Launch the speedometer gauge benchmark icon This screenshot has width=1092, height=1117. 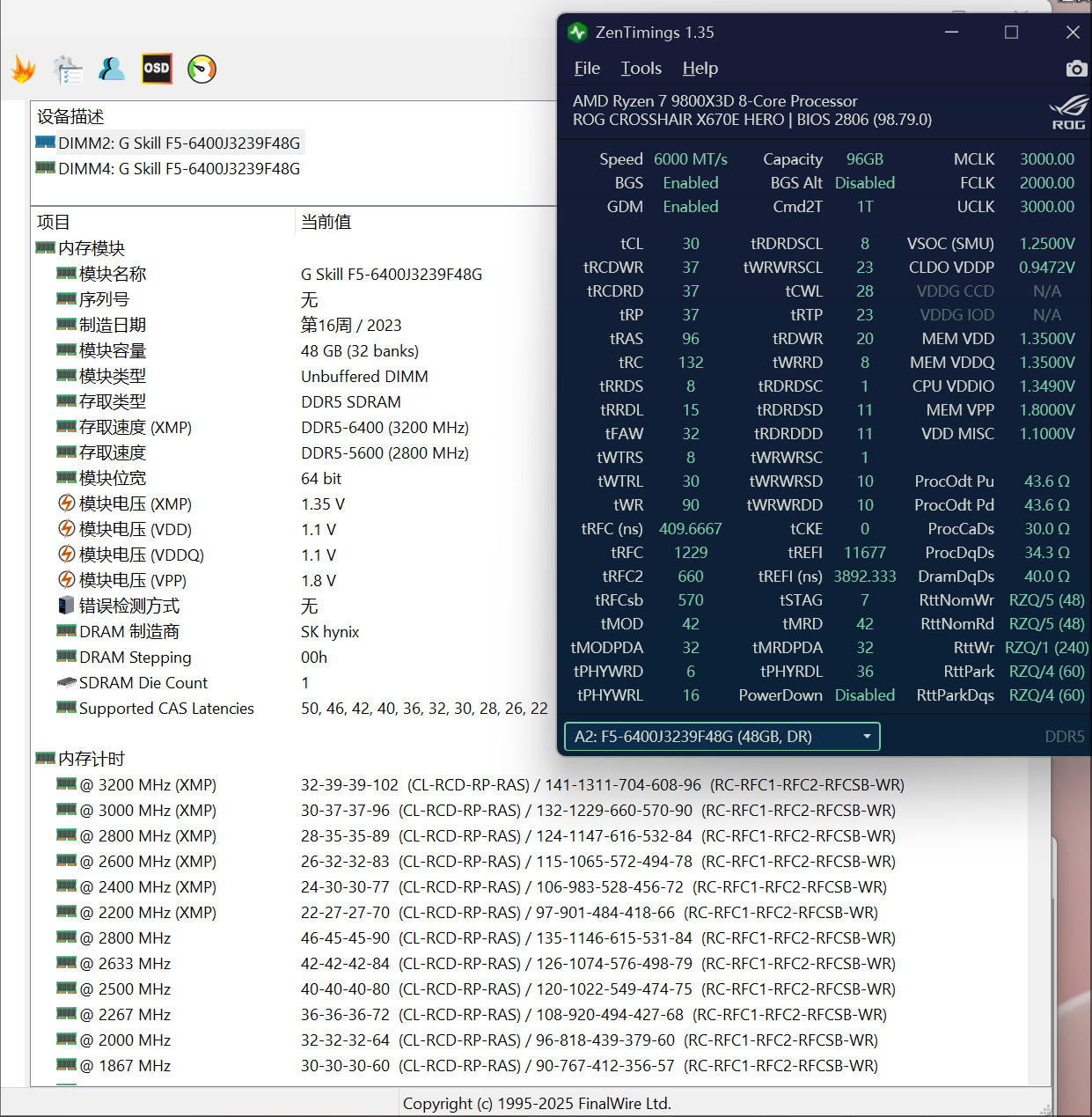click(202, 70)
